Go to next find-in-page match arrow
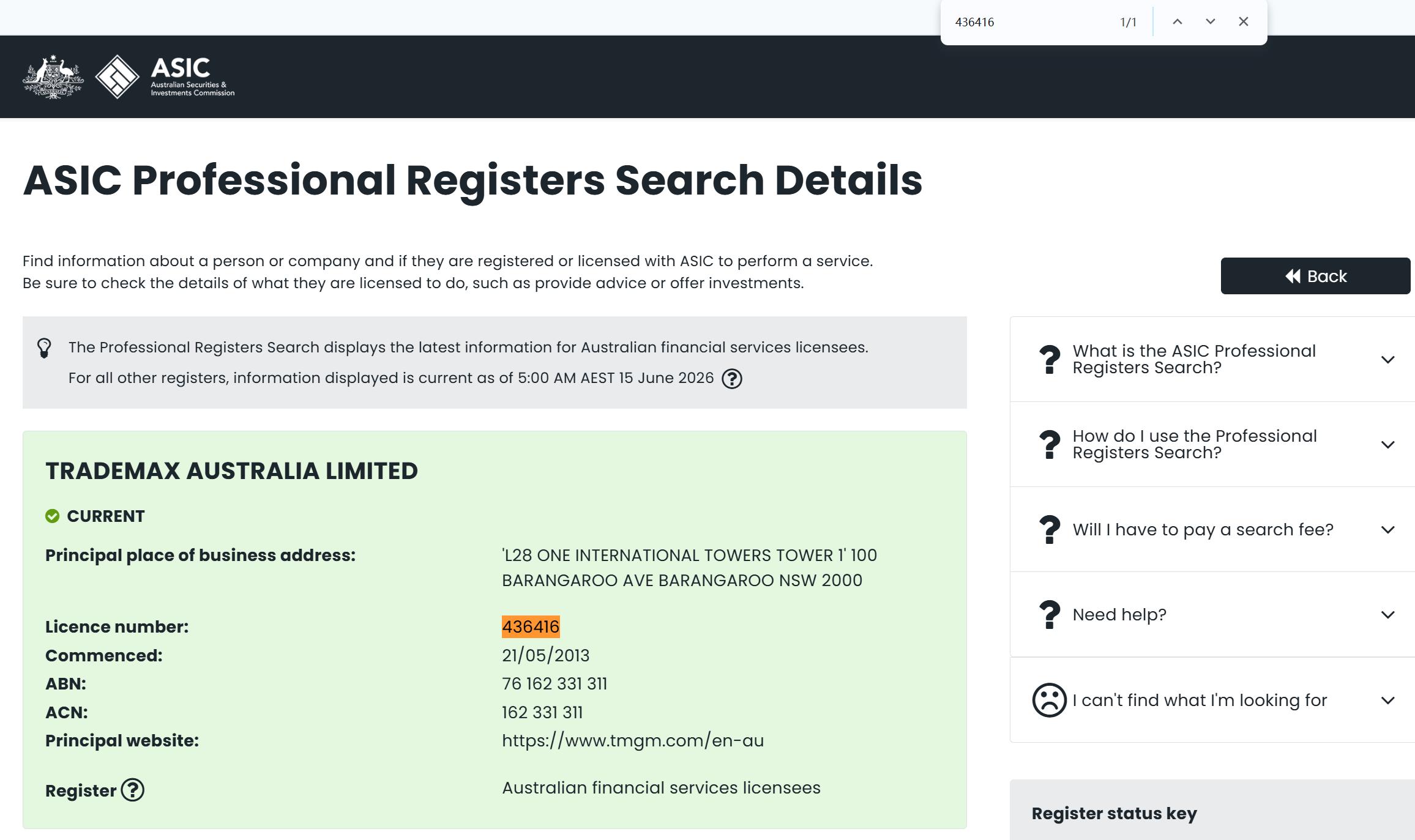 pos(1211,21)
